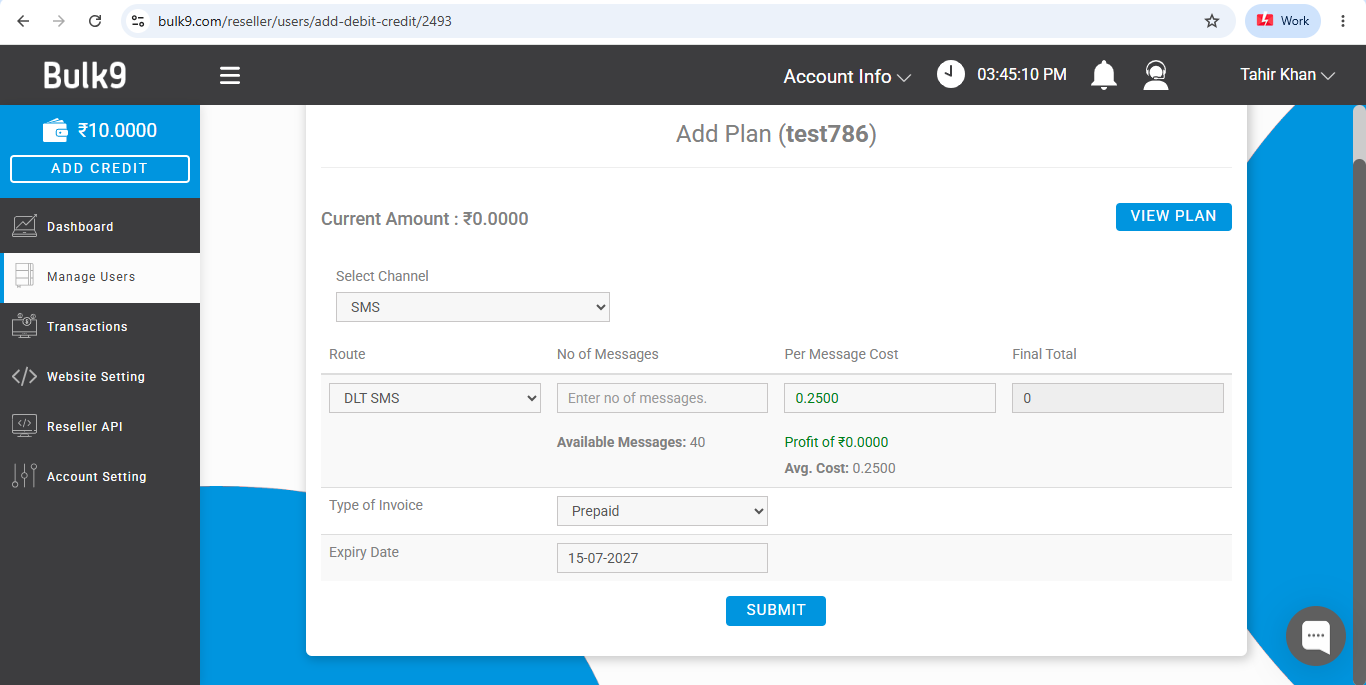Click the hamburger menu icon
1366x685 pixels.
(230, 75)
